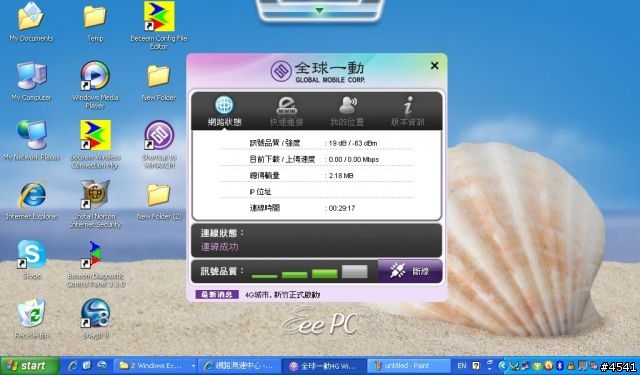
Task: Click the 19 dB / -63 dBm value
Action: [353, 143]
